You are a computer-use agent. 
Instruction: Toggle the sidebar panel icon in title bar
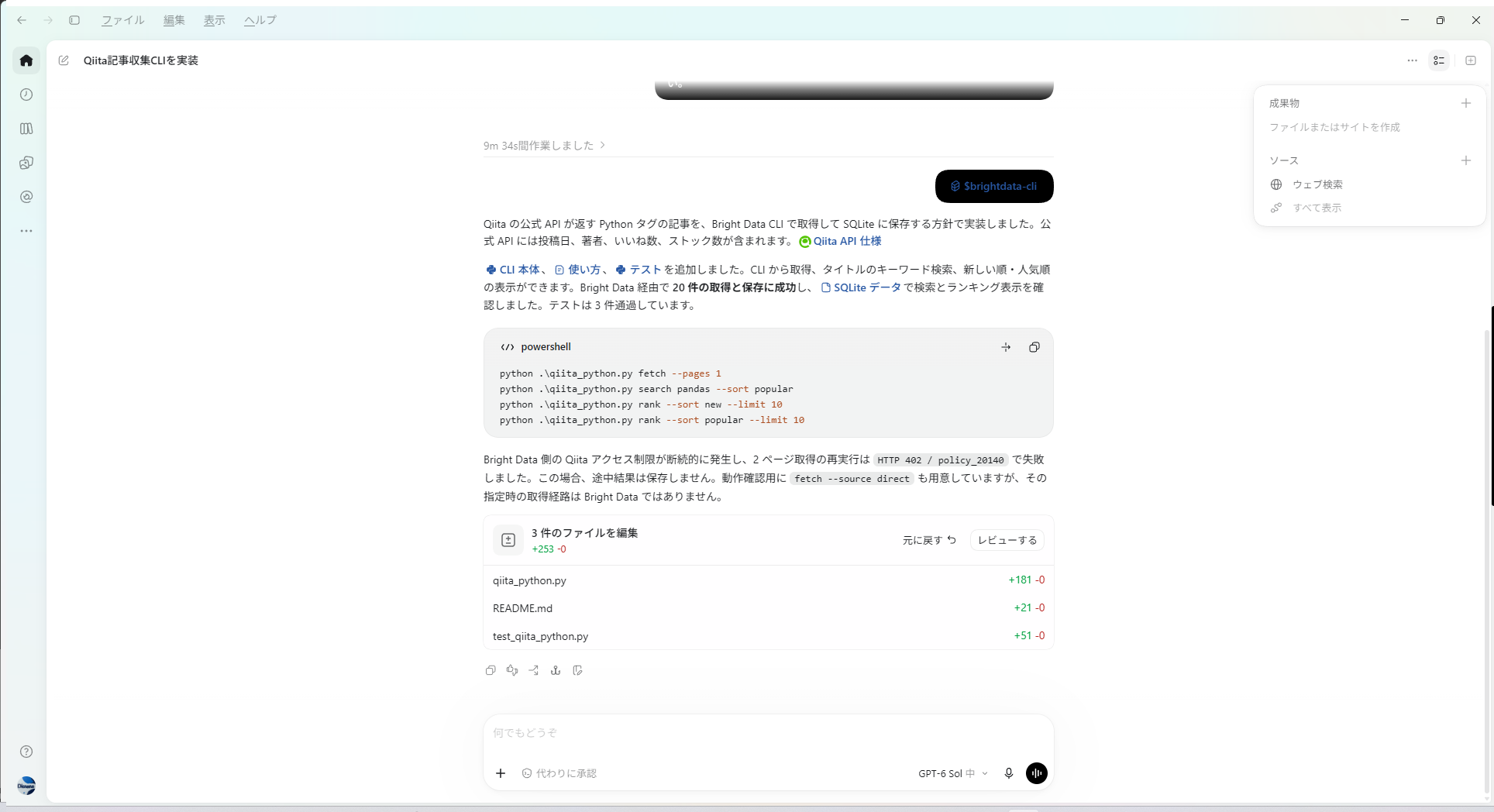74,20
